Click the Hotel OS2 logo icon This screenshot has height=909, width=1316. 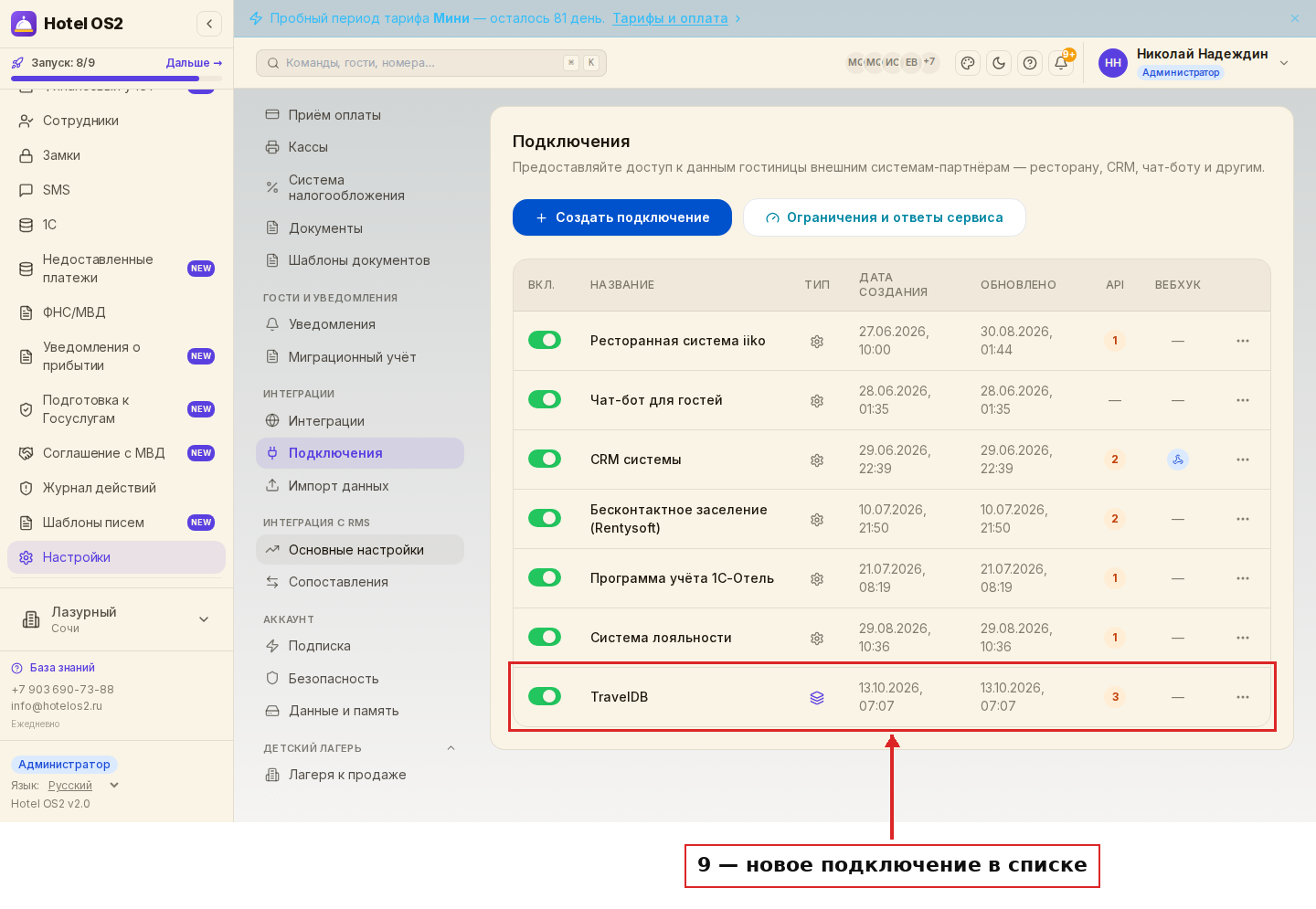click(x=24, y=24)
